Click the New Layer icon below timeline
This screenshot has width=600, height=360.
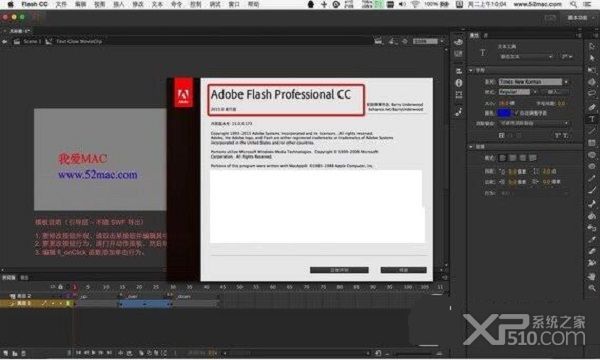point(6,353)
